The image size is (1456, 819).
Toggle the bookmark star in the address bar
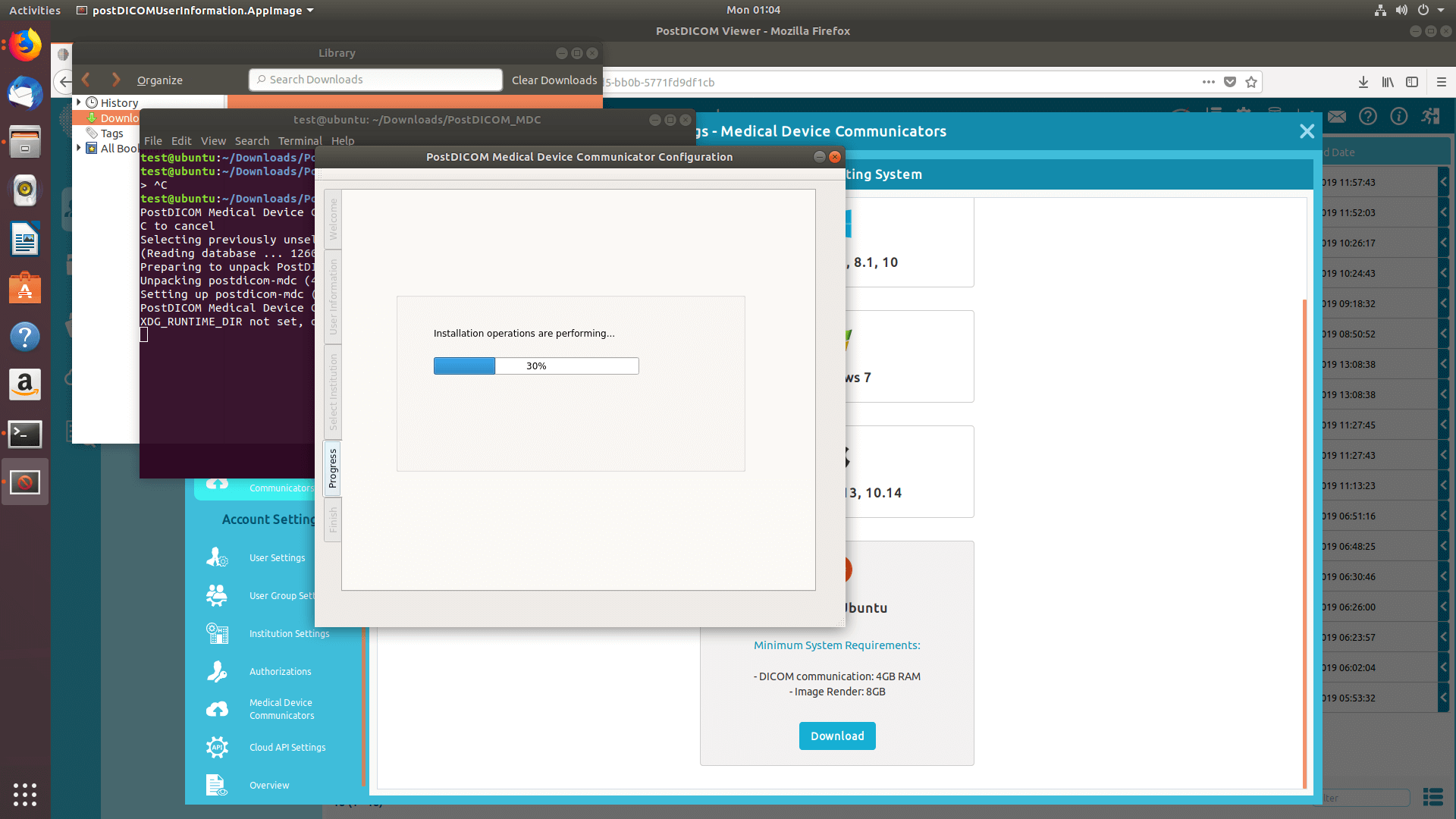point(1252,82)
